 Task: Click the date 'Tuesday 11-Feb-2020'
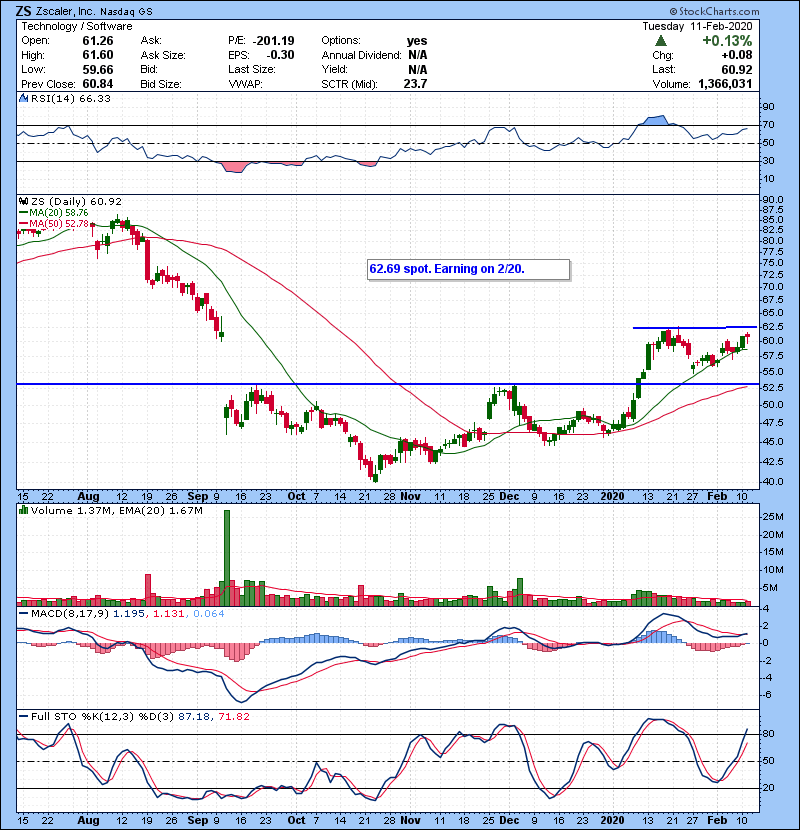click(x=697, y=26)
